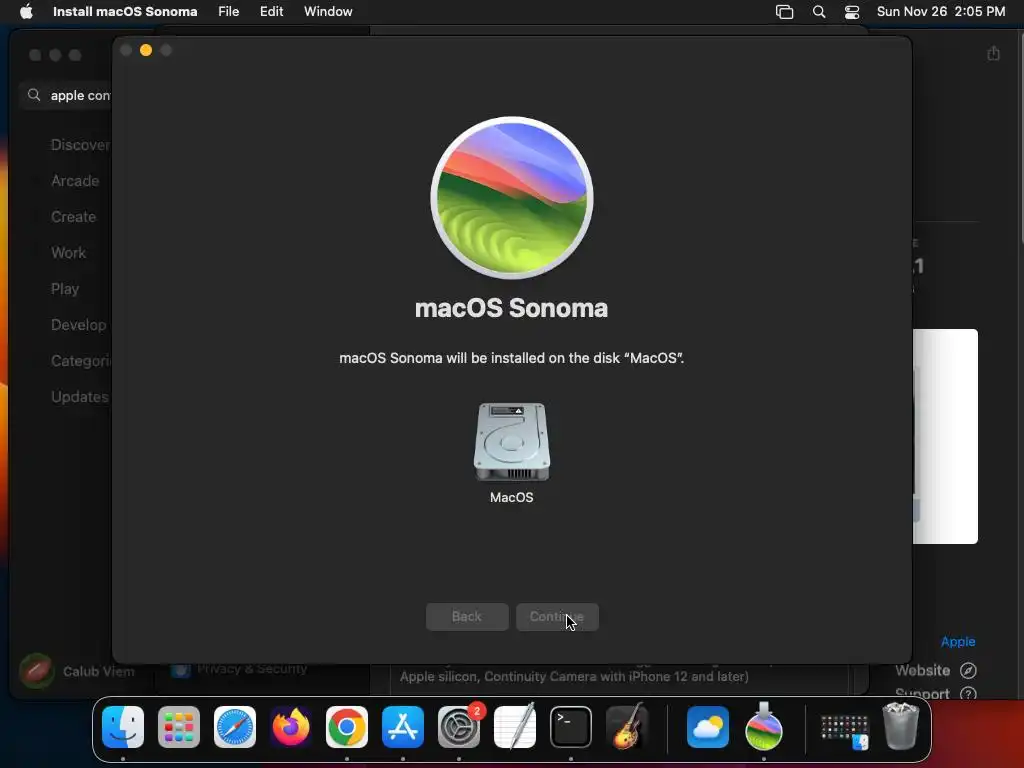
Task: Open the Apple menu
Action: coord(26,11)
